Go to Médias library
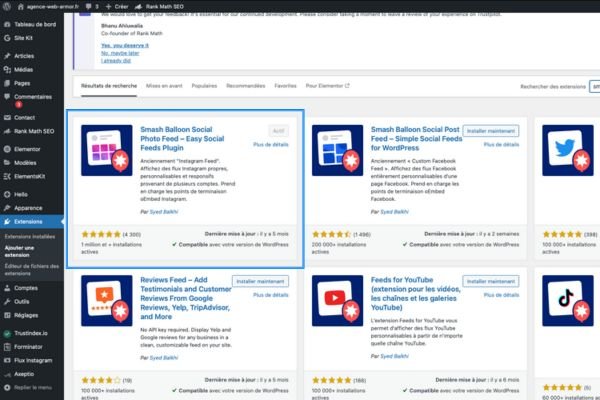The image size is (600, 400). 25,70
